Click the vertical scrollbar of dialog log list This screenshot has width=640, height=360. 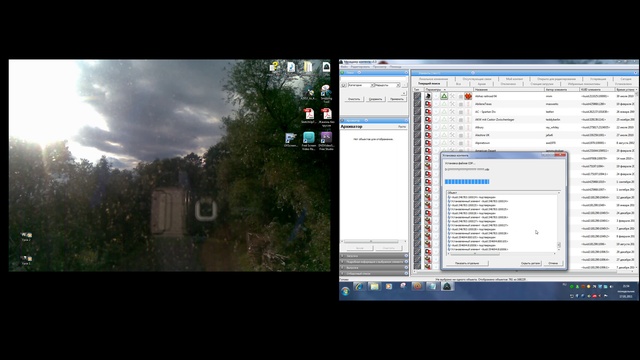point(559,222)
